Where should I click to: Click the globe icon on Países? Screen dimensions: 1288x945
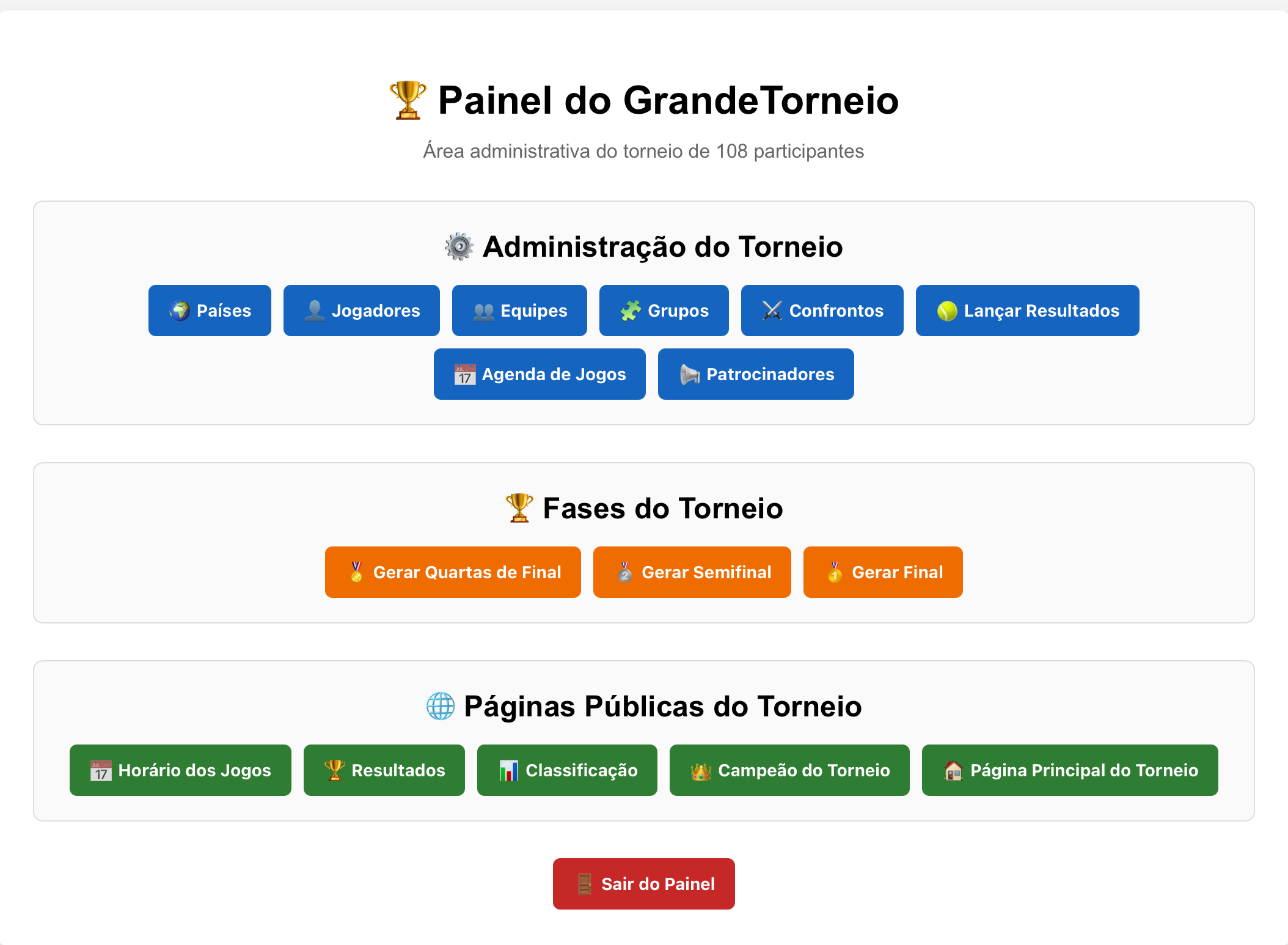(180, 311)
